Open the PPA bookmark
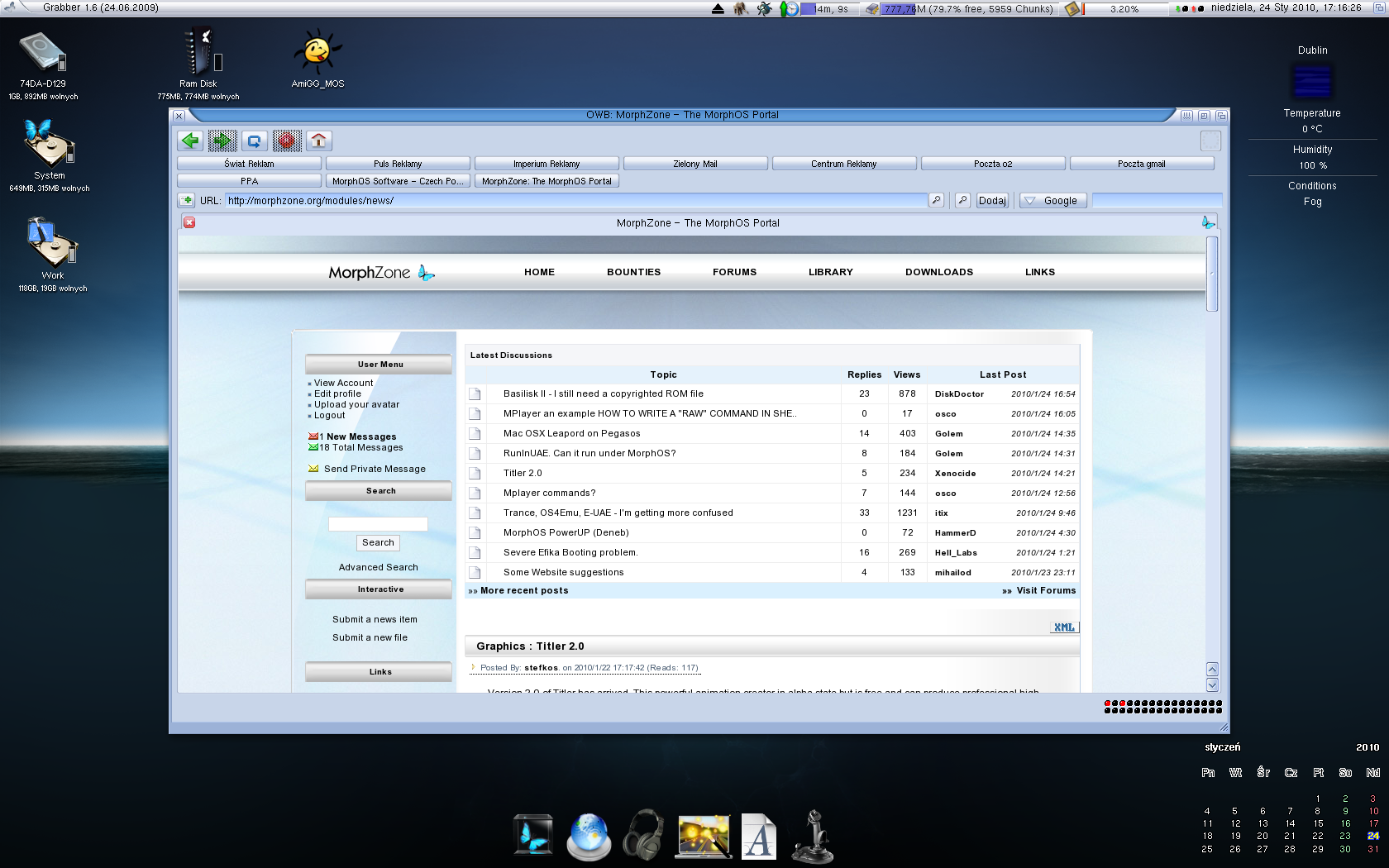Screen dimensions: 1389x868 tap(249, 181)
